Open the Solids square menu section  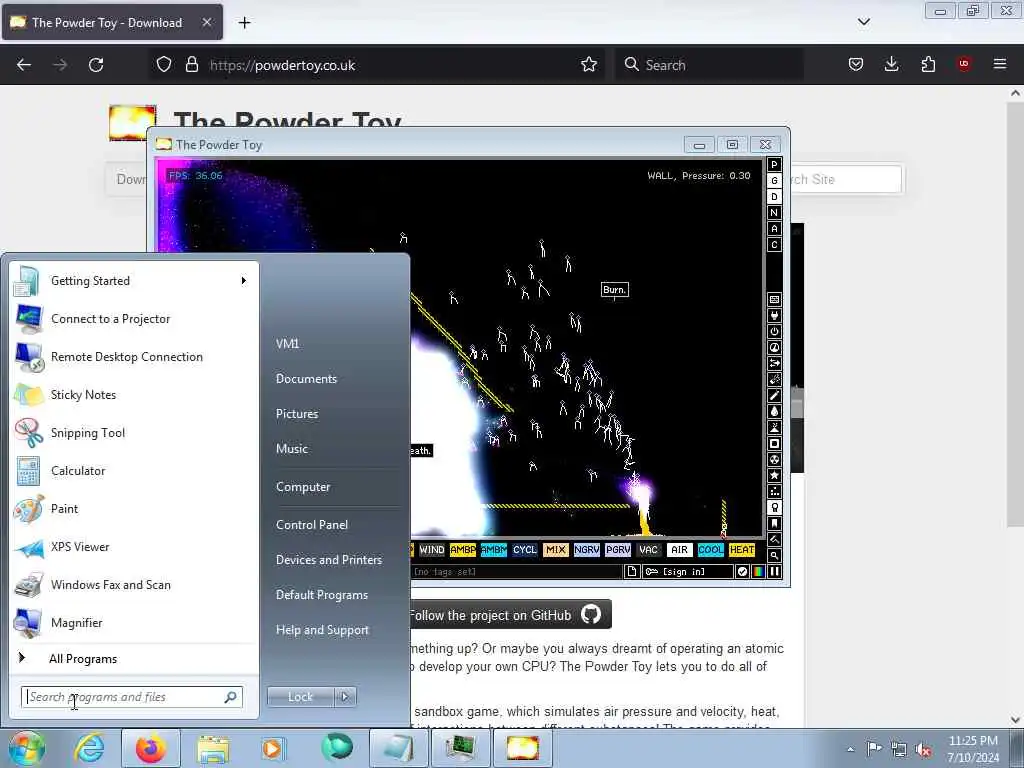tap(774, 443)
